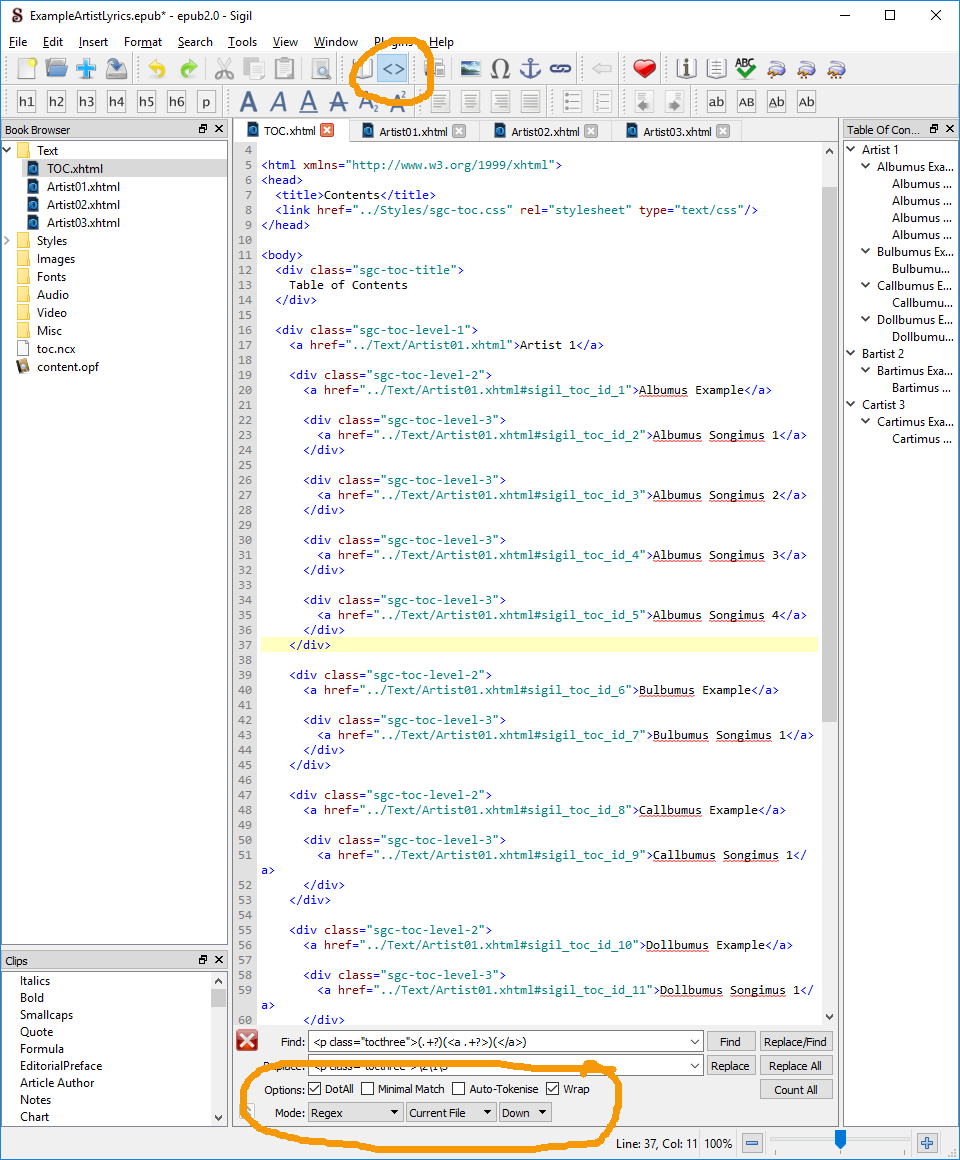Click the Replace All button

(796, 1066)
